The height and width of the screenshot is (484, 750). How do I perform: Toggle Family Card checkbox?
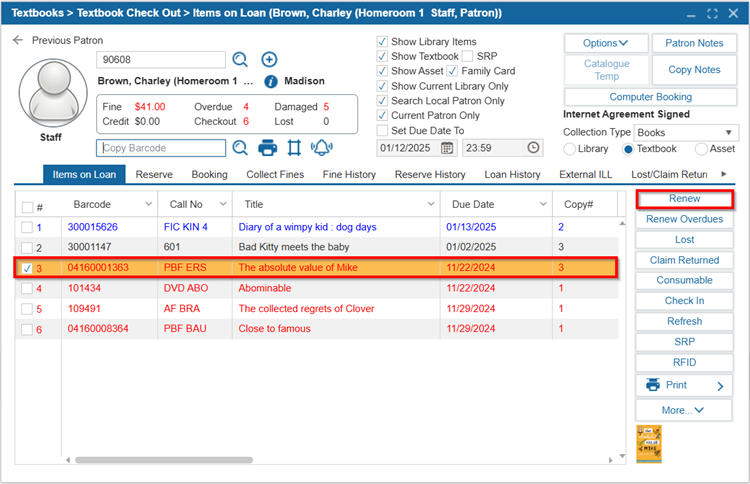[452, 71]
